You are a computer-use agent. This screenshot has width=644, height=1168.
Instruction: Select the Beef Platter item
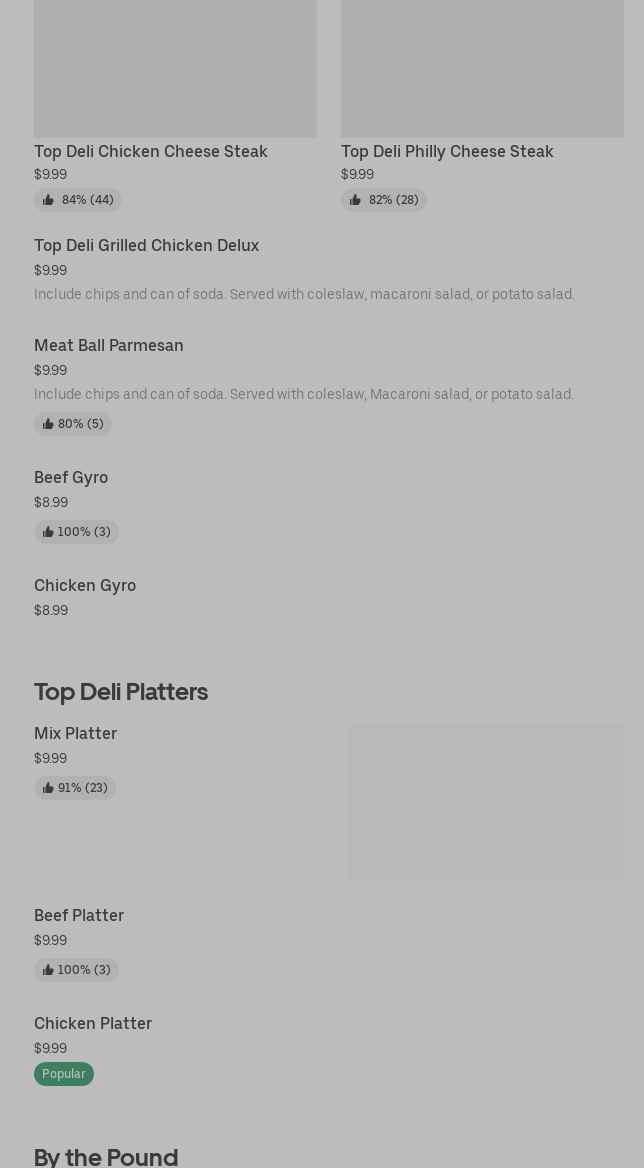[x=79, y=916]
